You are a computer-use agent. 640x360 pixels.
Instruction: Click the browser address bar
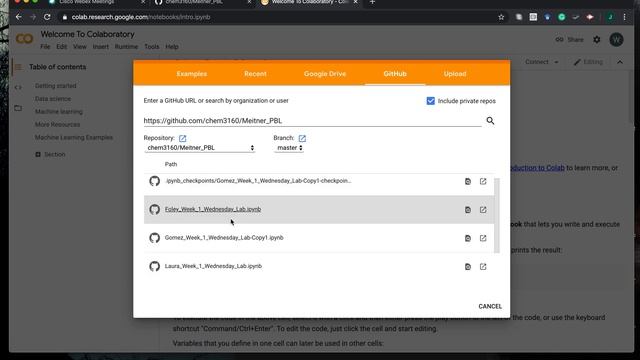pos(278,17)
